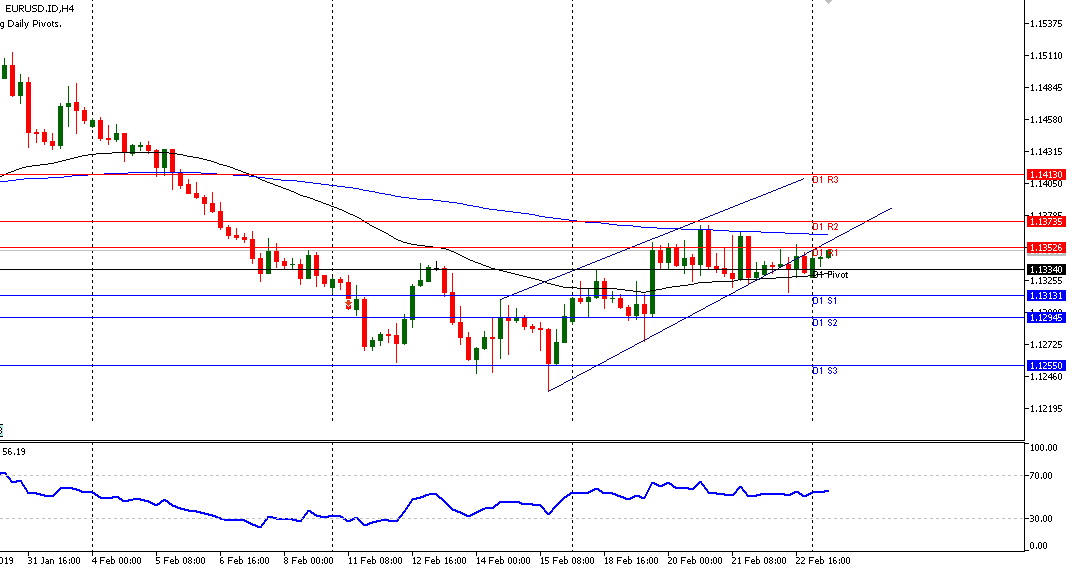Click the 1.15375 price scale value
The image size is (1075, 569).
[1046, 24]
